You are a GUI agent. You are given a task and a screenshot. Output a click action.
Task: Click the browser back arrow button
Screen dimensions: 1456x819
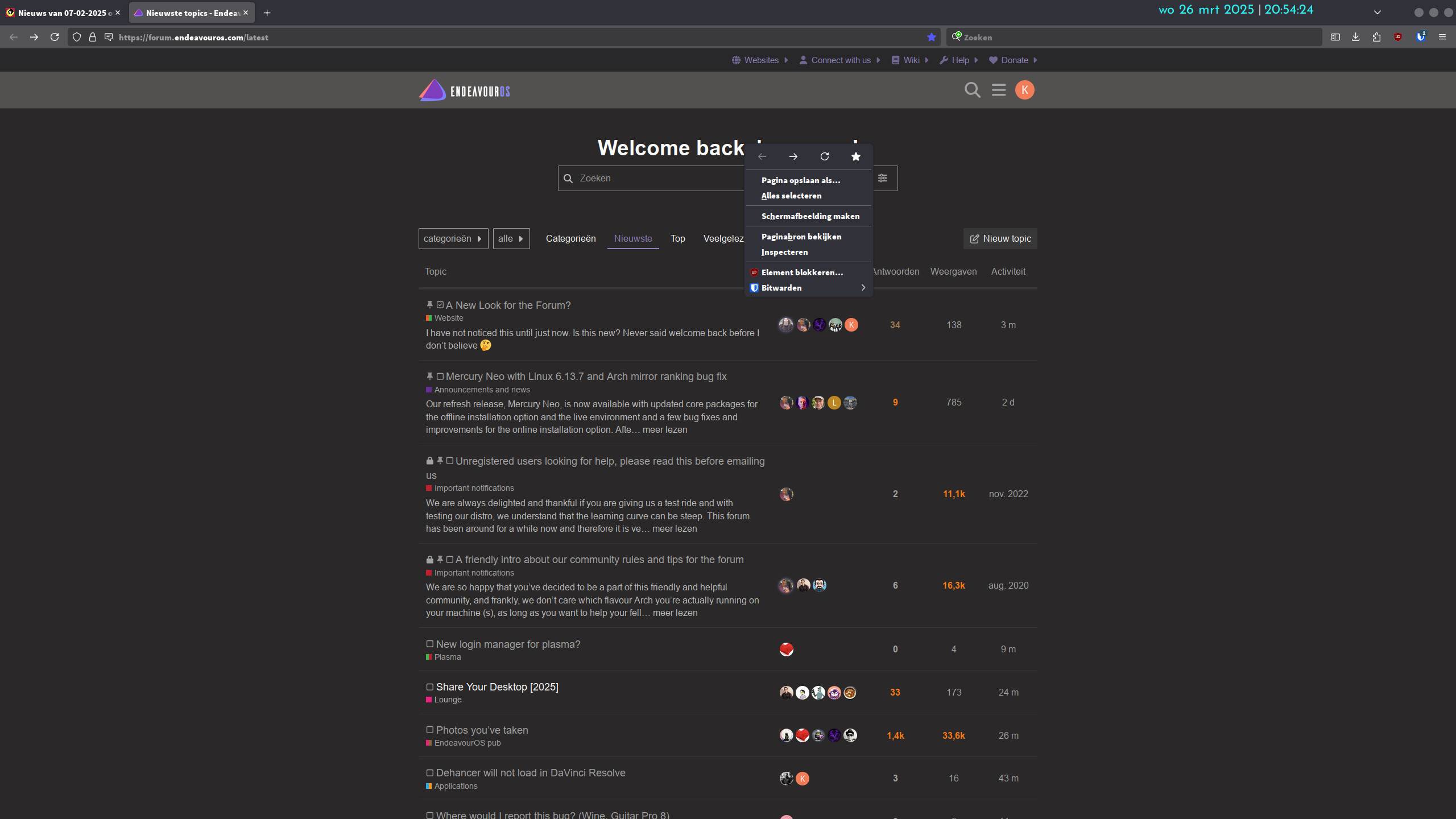(x=14, y=37)
